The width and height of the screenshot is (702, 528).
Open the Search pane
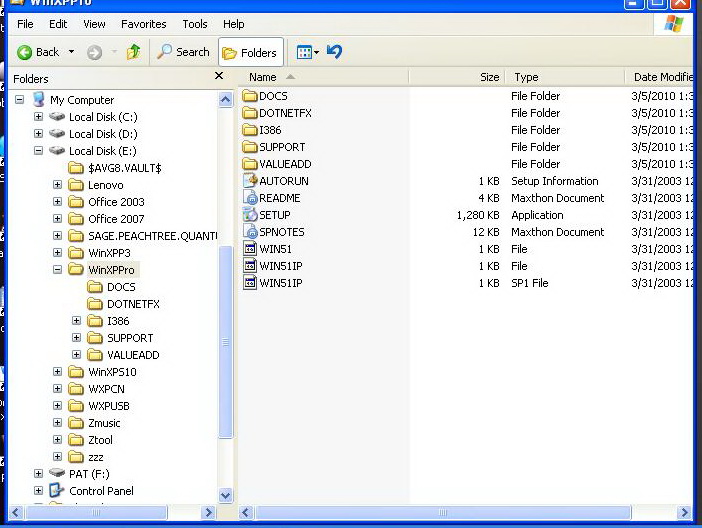click(183, 52)
